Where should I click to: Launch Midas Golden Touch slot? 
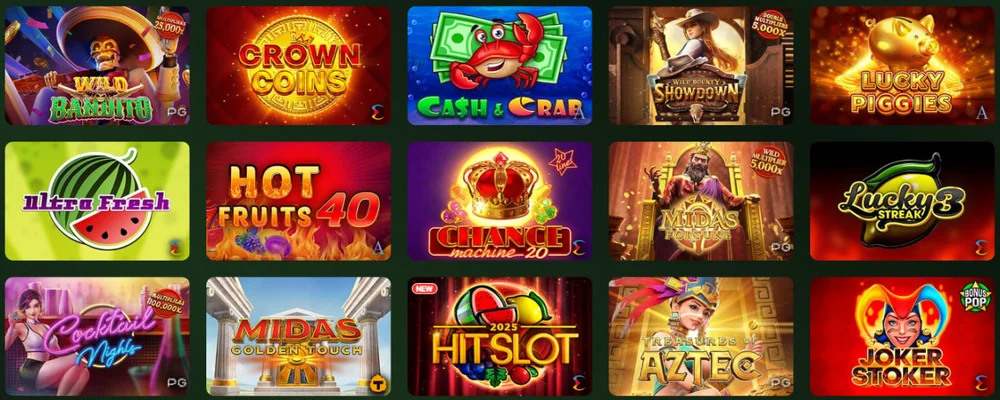298,336
